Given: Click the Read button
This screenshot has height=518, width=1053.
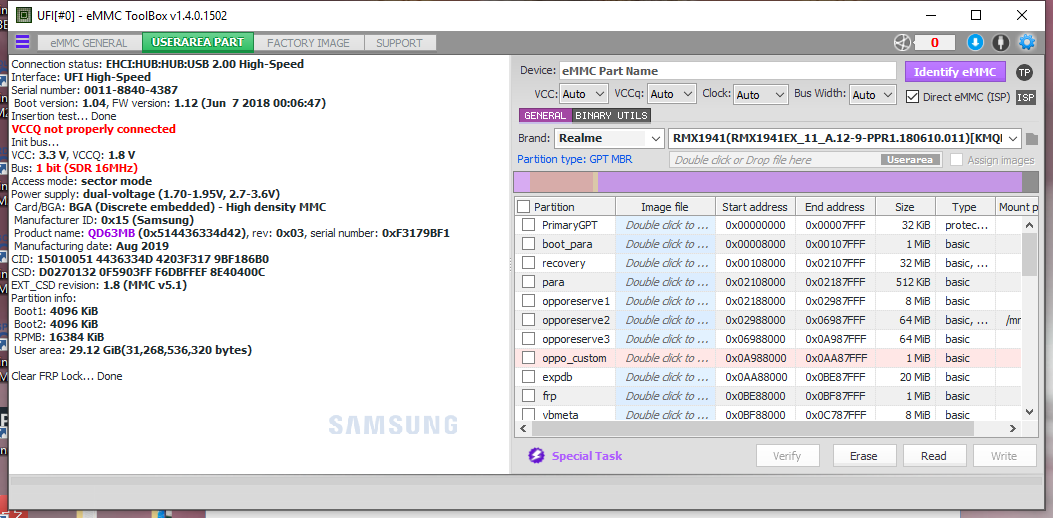Looking at the screenshot, I should 933,456.
